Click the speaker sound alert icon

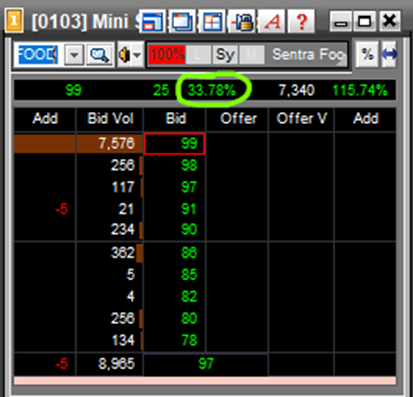[x=125, y=54]
